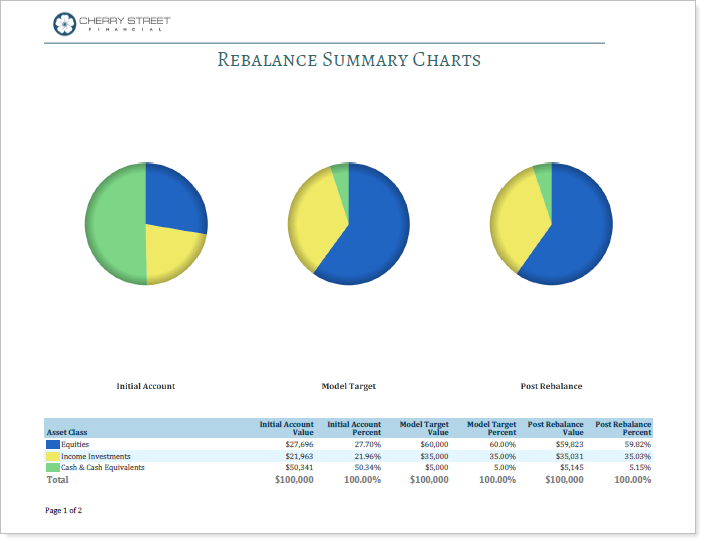This screenshot has width=705, height=543.
Task: Click the green Cash & Cash Equivalents swatch
Action: point(52,467)
